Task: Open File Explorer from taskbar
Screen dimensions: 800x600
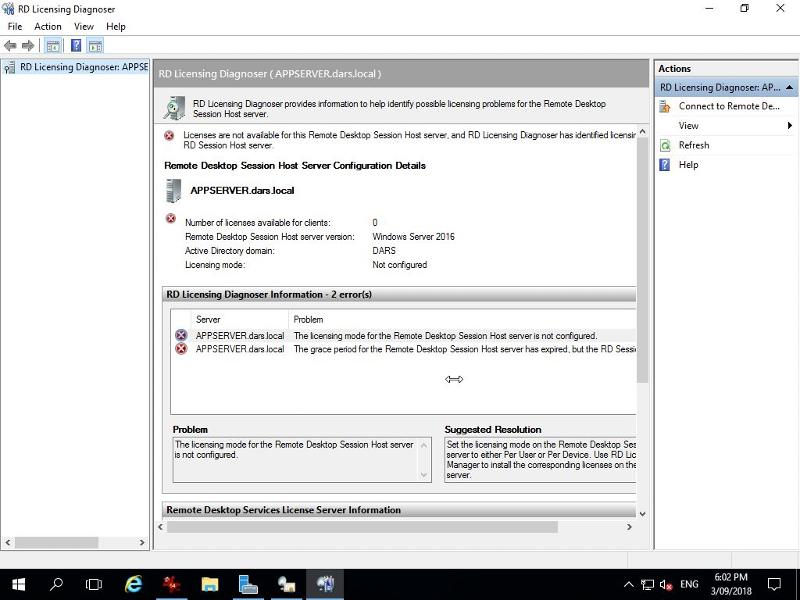Action: tap(209, 585)
